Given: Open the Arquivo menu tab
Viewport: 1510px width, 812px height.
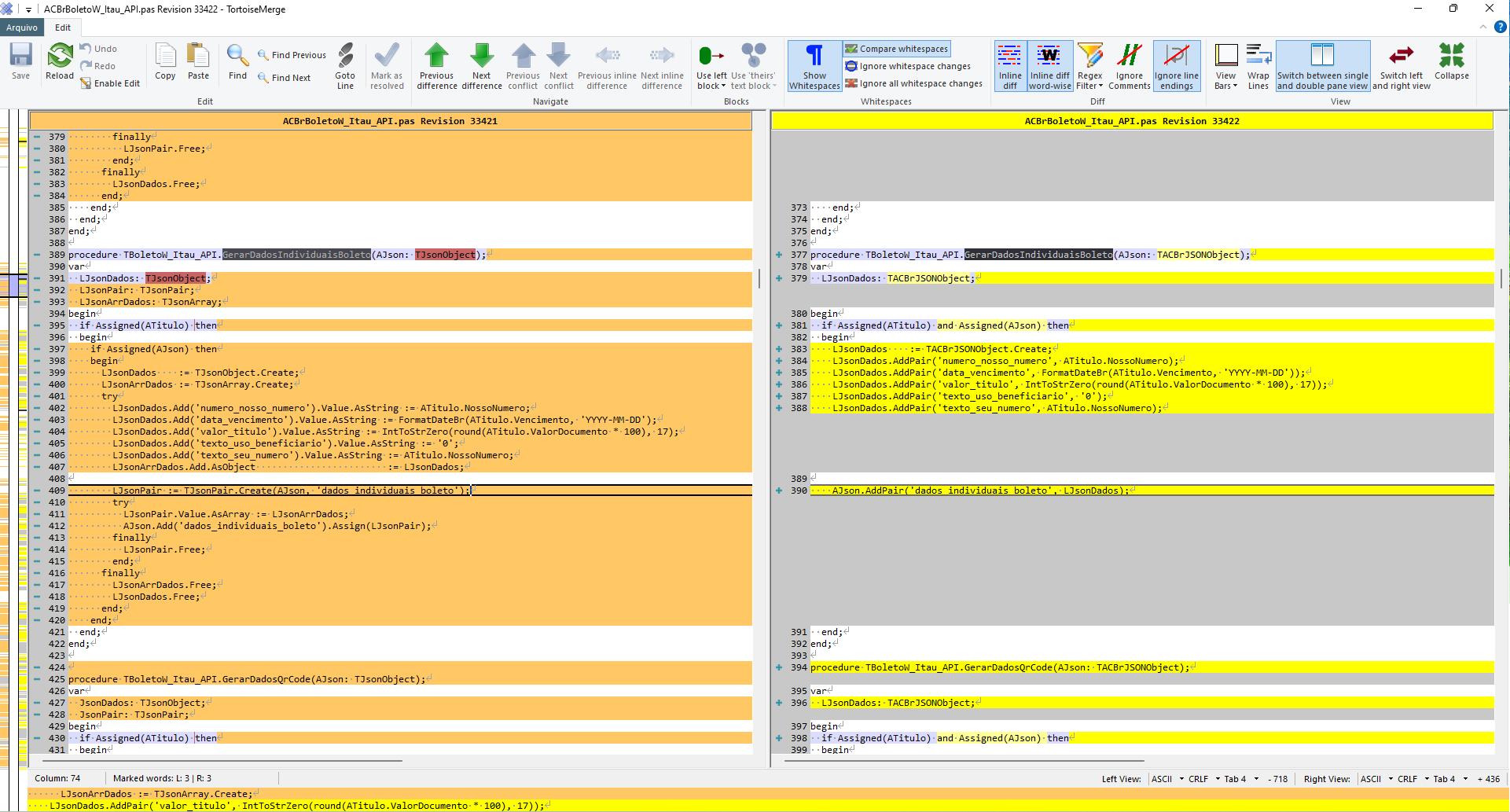Looking at the screenshot, I should pyautogui.click(x=22, y=28).
